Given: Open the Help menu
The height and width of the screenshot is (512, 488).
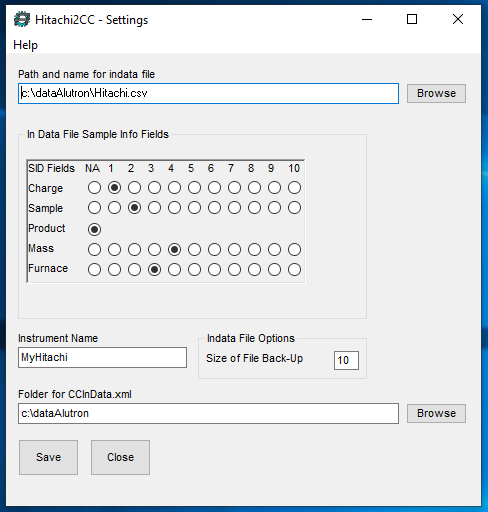Looking at the screenshot, I should [x=25, y=45].
